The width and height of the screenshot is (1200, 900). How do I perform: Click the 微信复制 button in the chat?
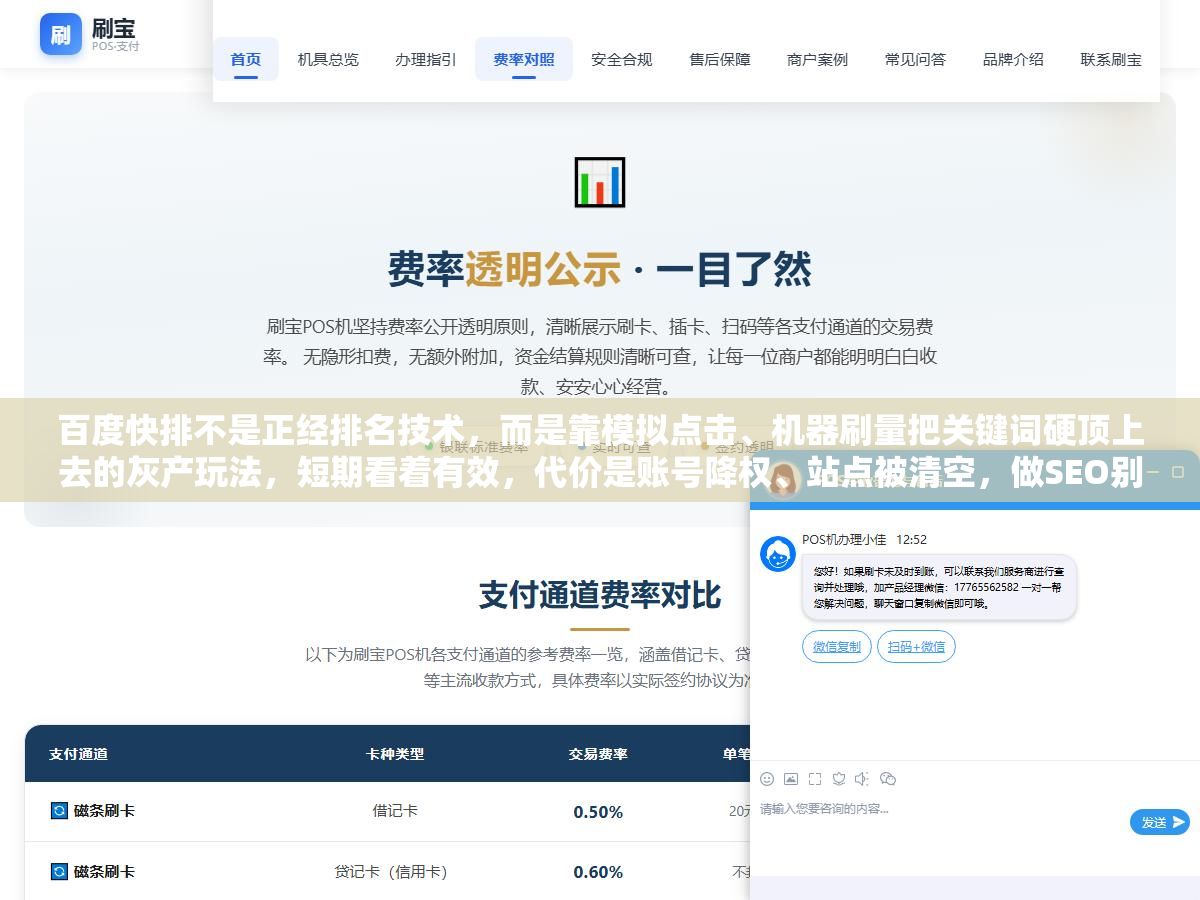837,646
